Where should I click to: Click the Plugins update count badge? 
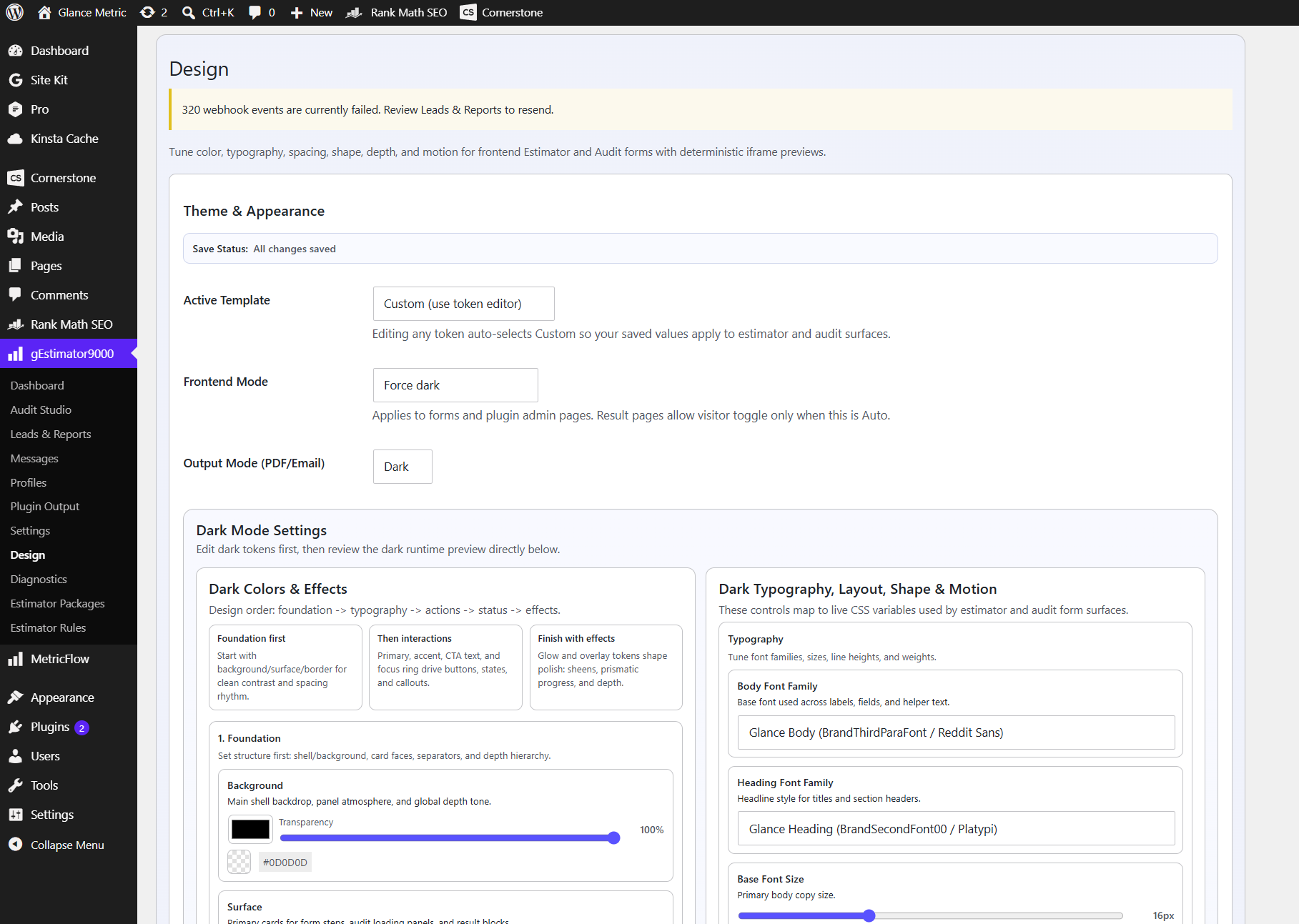click(x=82, y=727)
